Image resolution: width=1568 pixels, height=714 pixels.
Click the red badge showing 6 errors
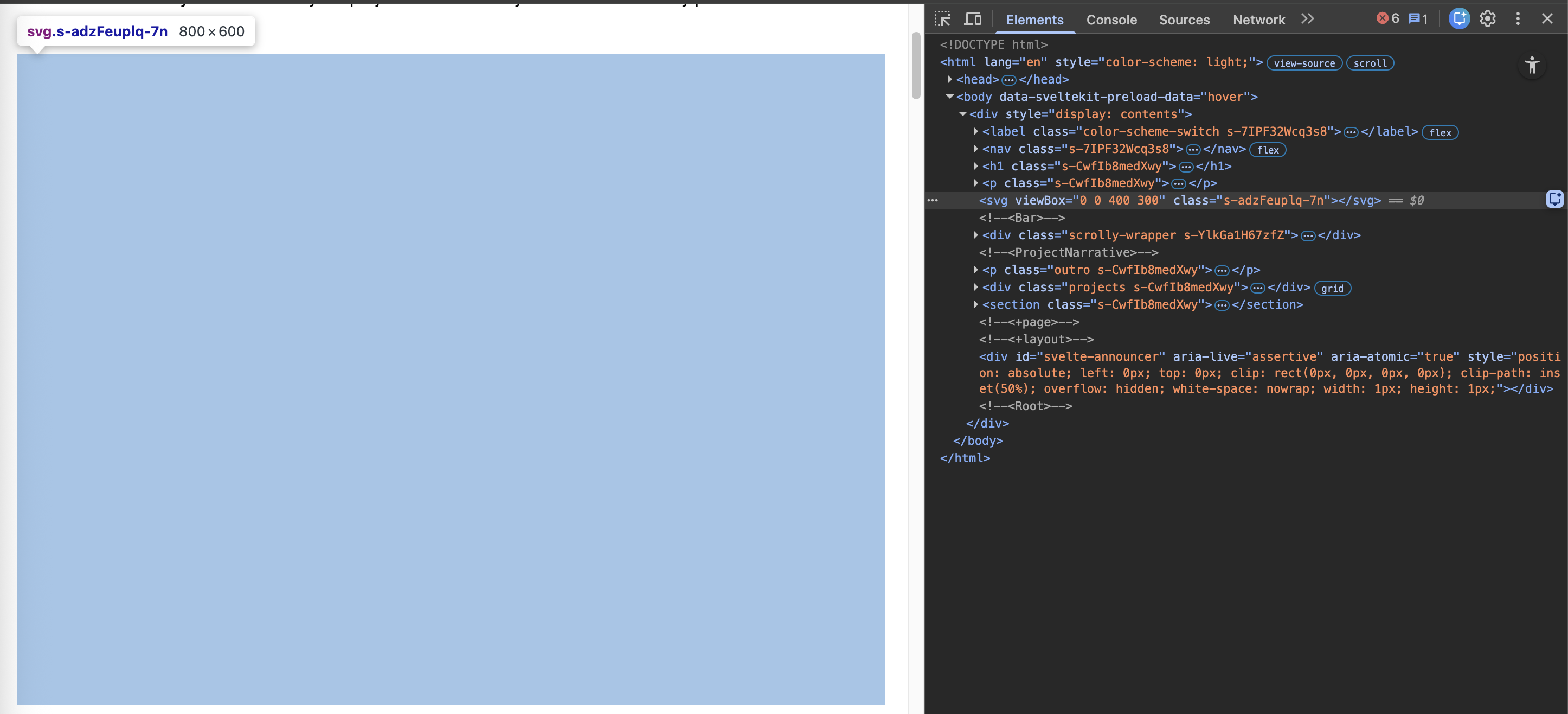(x=1389, y=18)
